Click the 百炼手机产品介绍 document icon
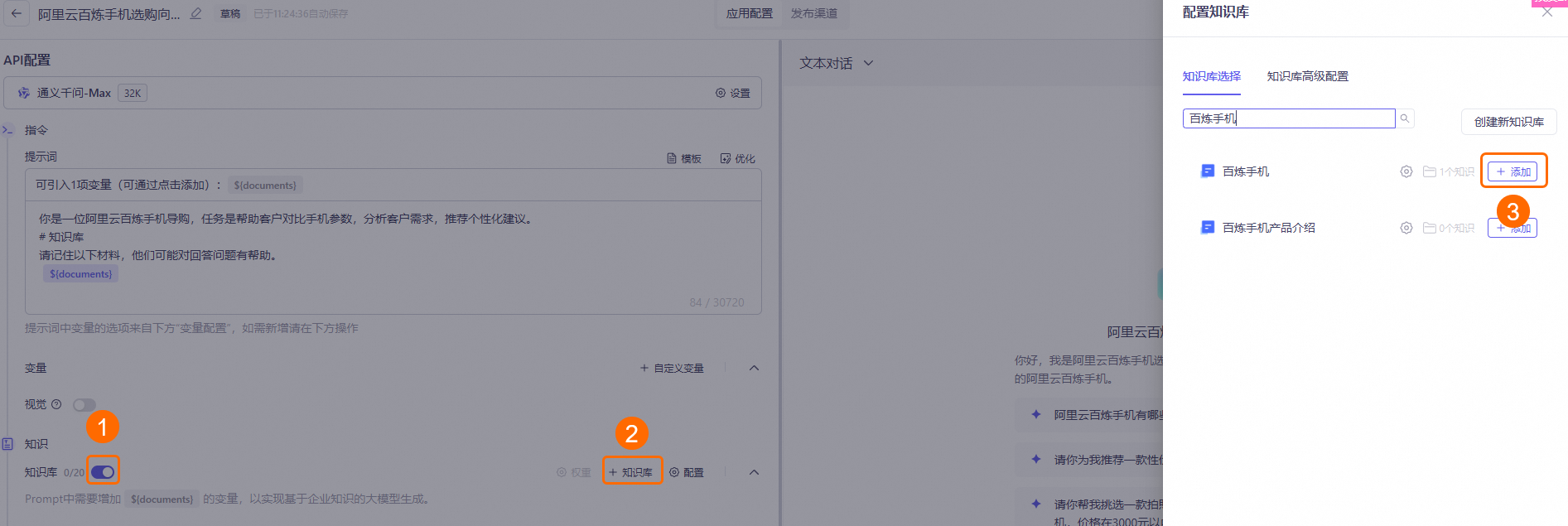 click(x=1208, y=227)
